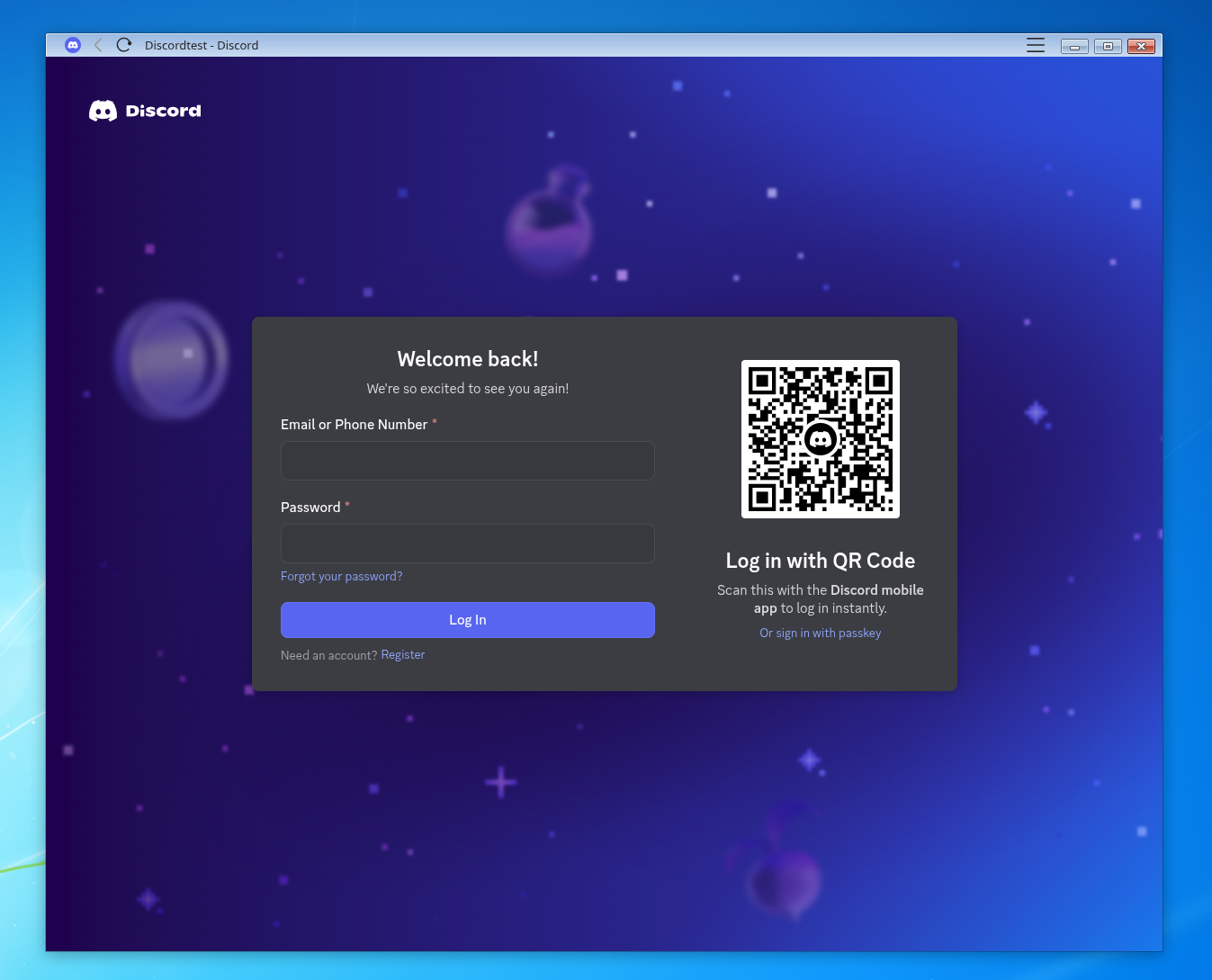Go back using the title bar arrow
Image resolution: width=1212 pixels, height=980 pixels.
pyautogui.click(x=98, y=45)
